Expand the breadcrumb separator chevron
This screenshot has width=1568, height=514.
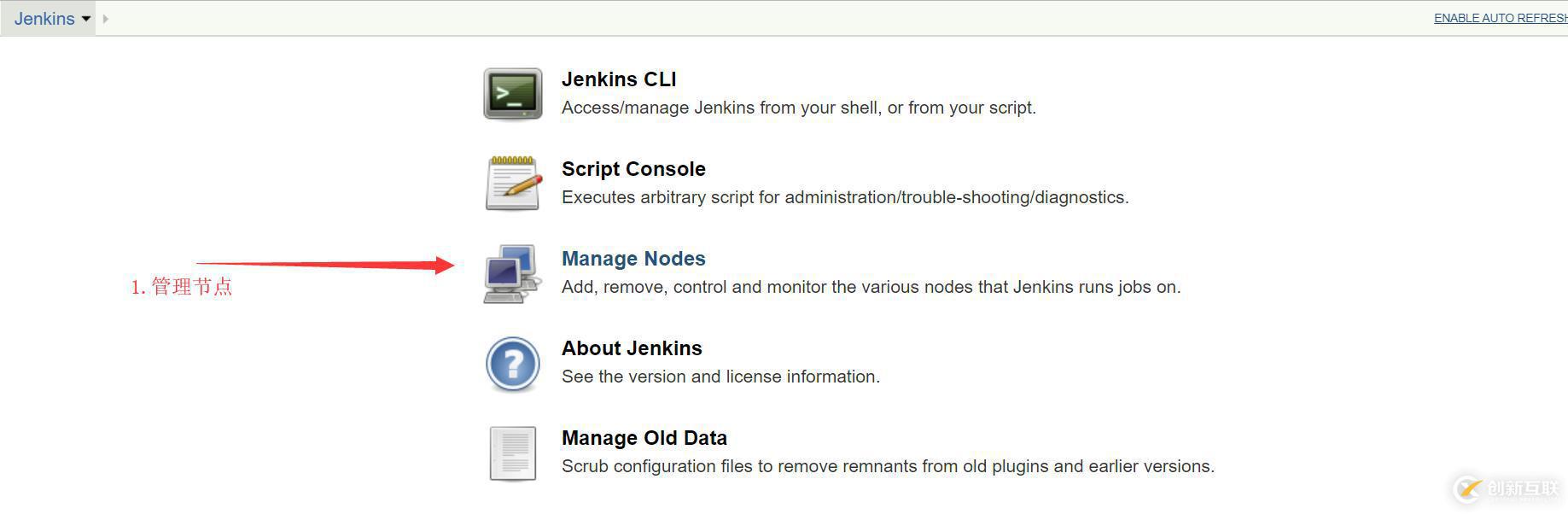[x=106, y=19]
